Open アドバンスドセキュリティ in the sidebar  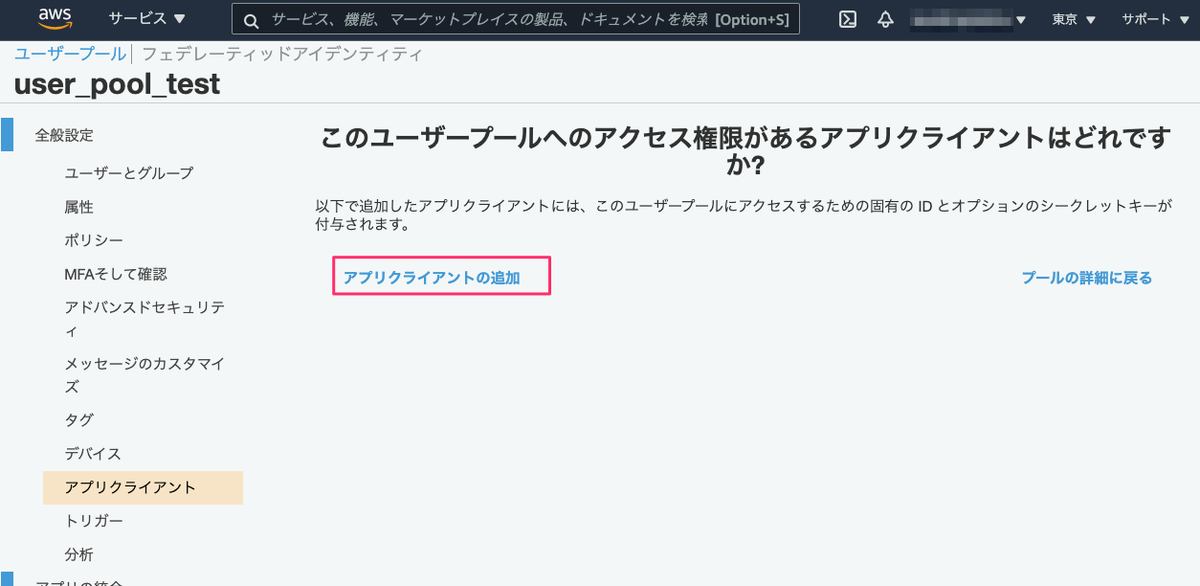pyautogui.click(x=145, y=318)
